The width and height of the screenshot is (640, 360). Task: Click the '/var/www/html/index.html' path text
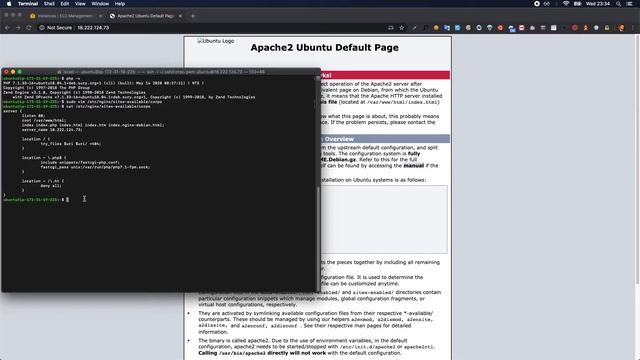click(403, 102)
